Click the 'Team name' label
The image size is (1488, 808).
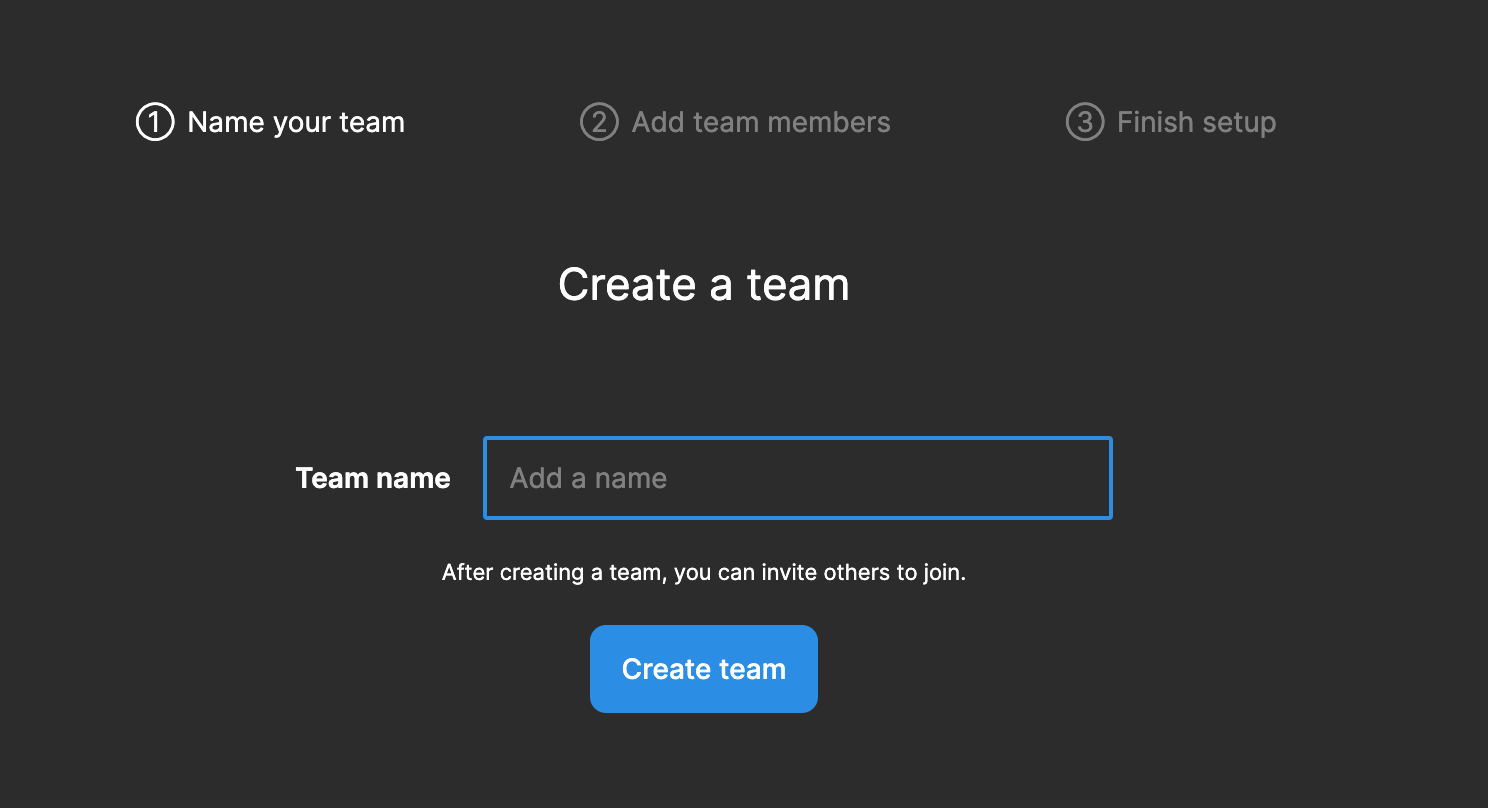pos(373,478)
